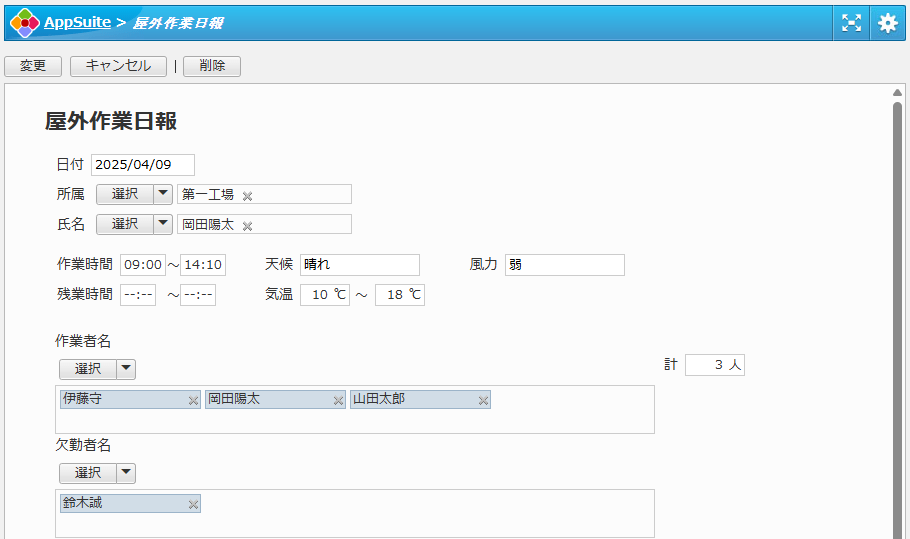Click the 日付 date input field
The image size is (910, 539).
[142, 165]
